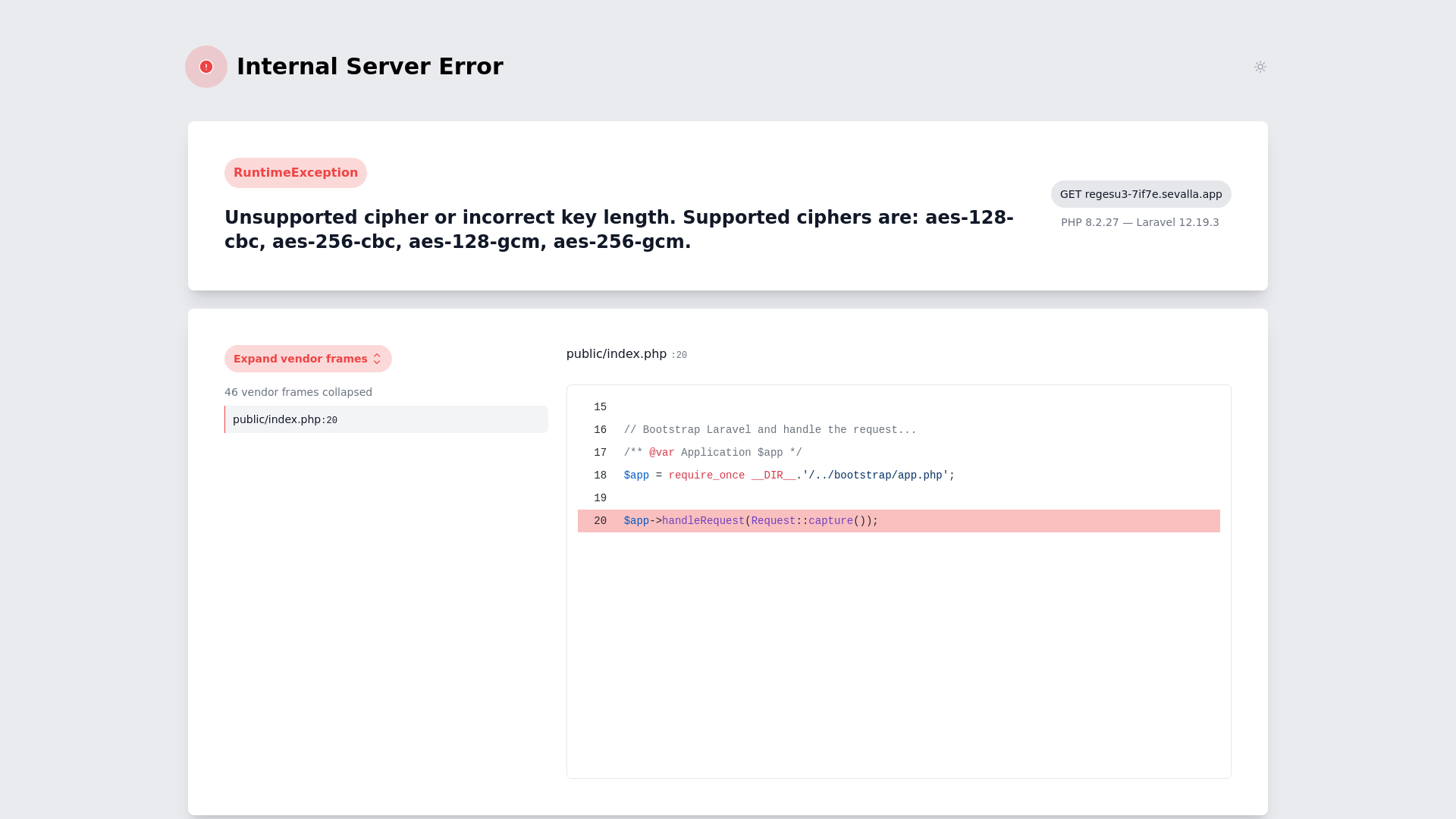Viewport: 1456px width, 819px height.
Task: Expand vendor frames button
Action: [300, 359]
